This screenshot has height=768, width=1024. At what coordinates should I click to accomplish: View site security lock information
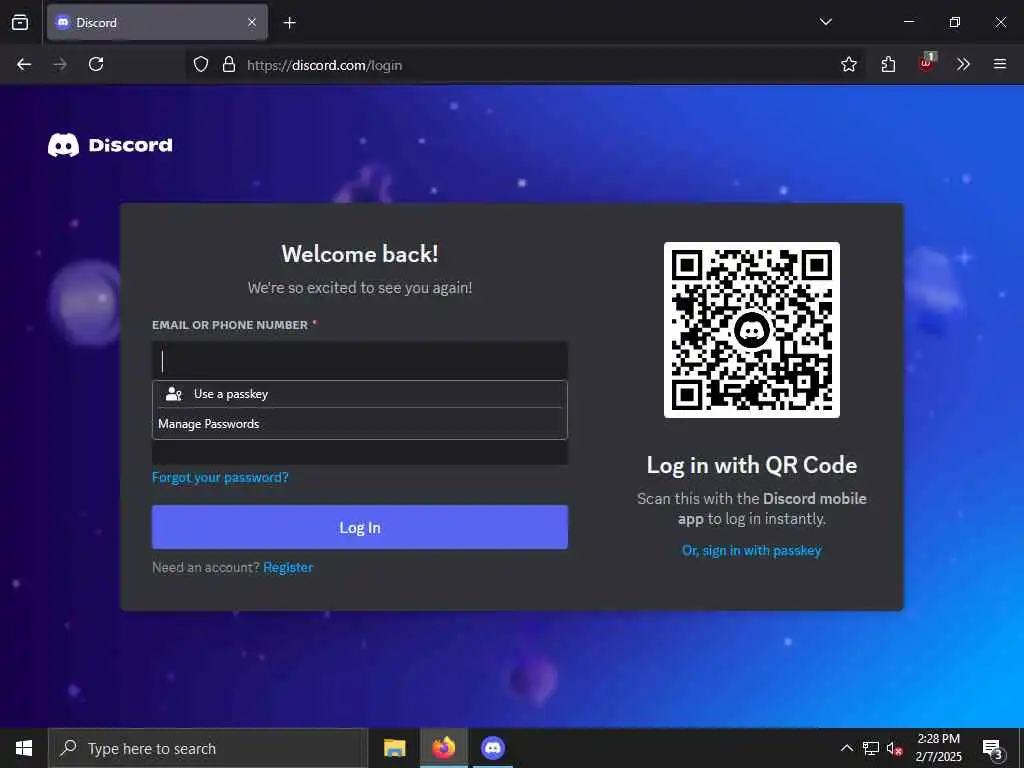229,64
